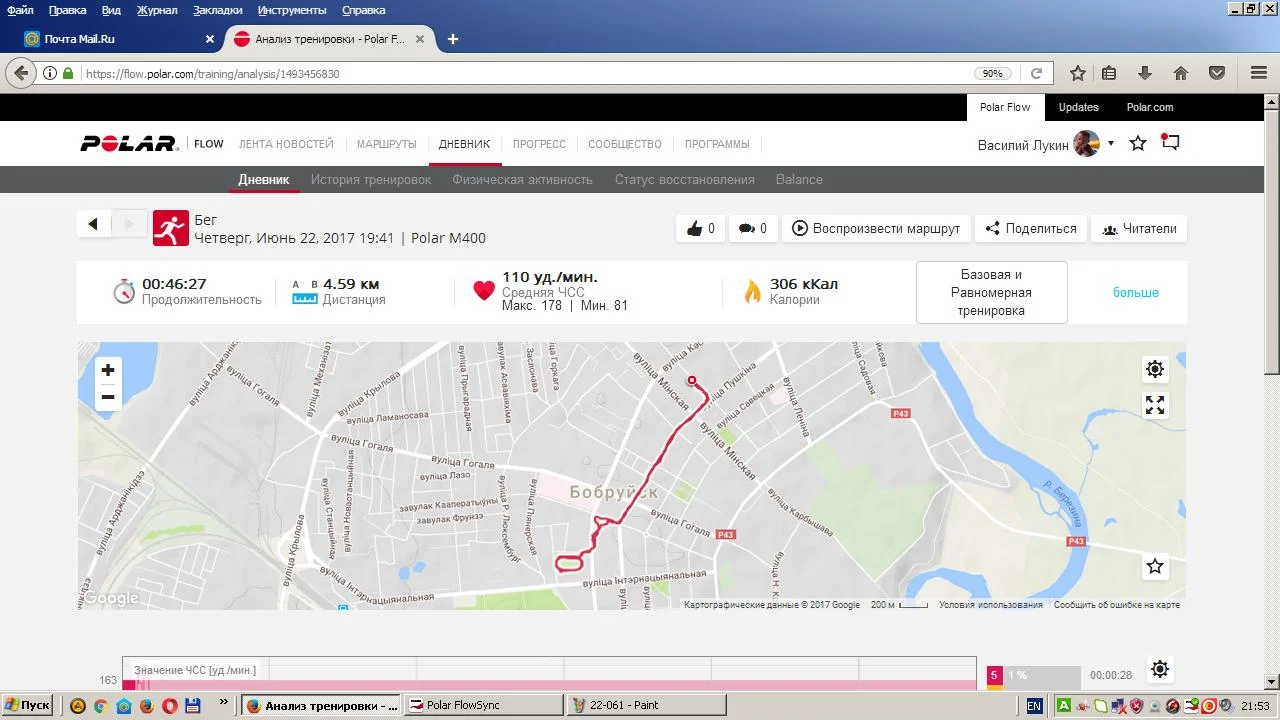Open notifications icon beside favorites star
This screenshot has width=1280, height=720.
tap(1170, 143)
